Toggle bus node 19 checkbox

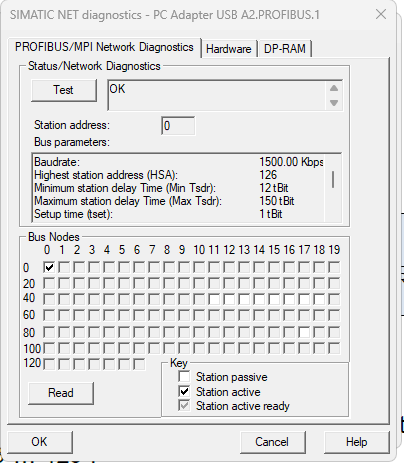(x=334, y=267)
